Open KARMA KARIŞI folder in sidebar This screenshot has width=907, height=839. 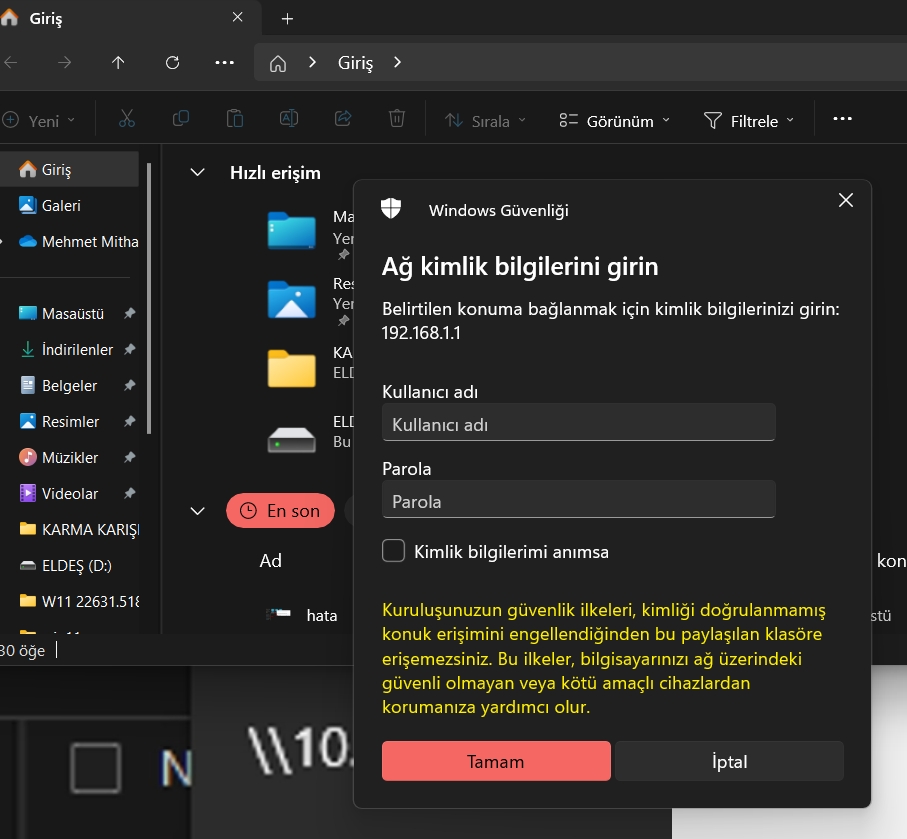pyautogui.click(x=79, y=529)
